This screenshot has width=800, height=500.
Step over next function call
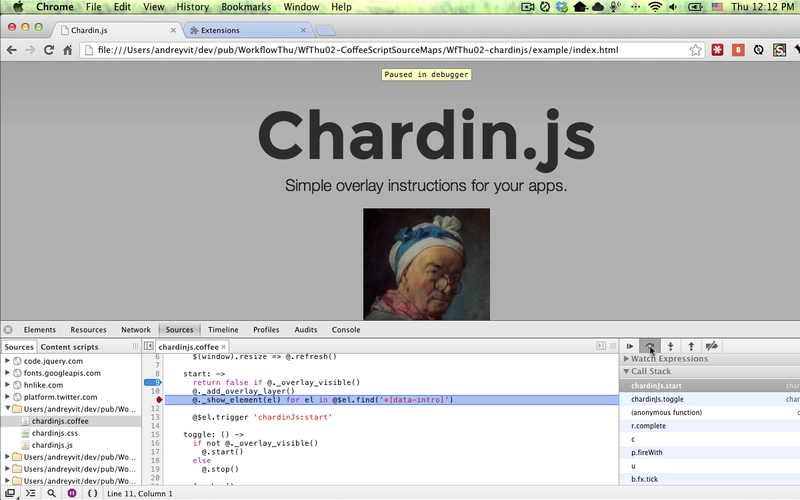coord(650,346)
